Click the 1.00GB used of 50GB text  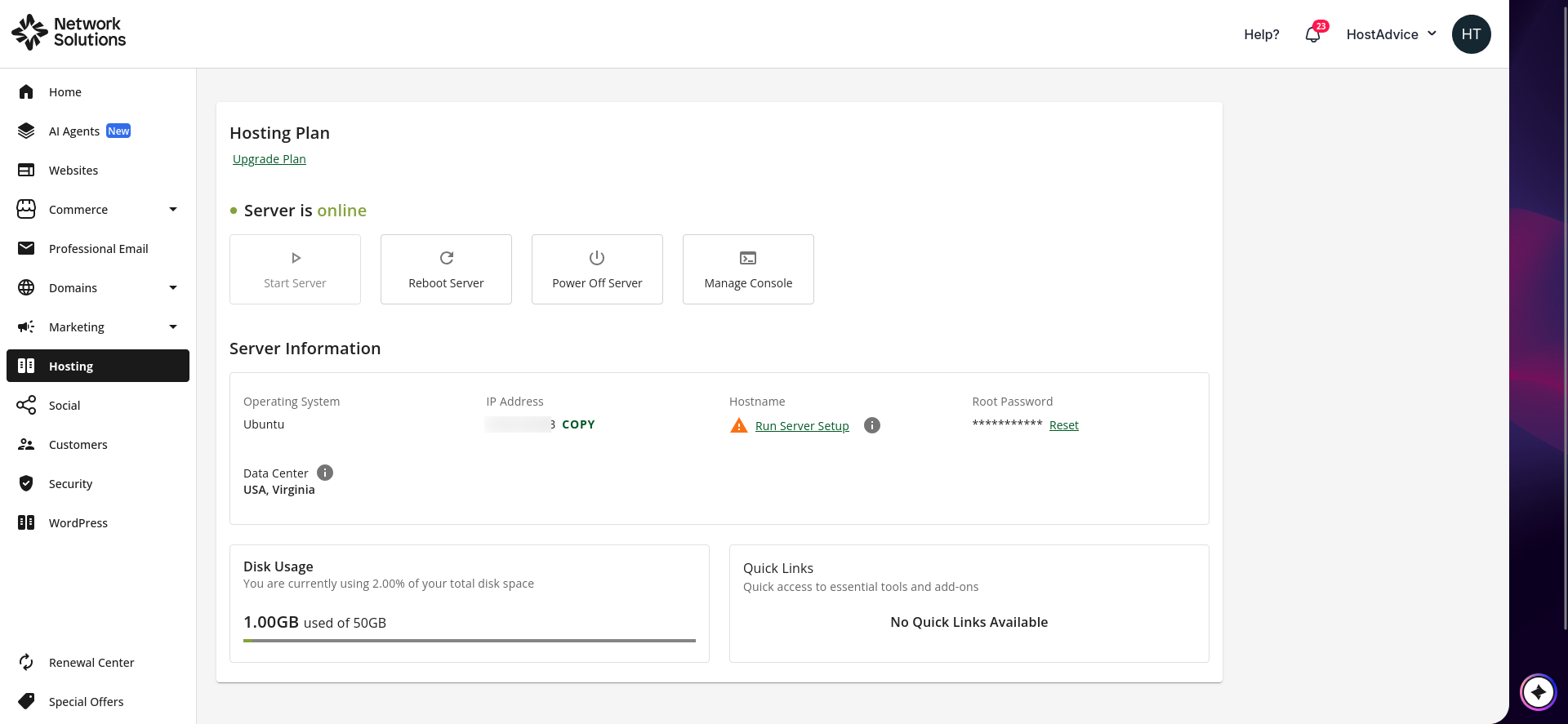pos(314,622)
